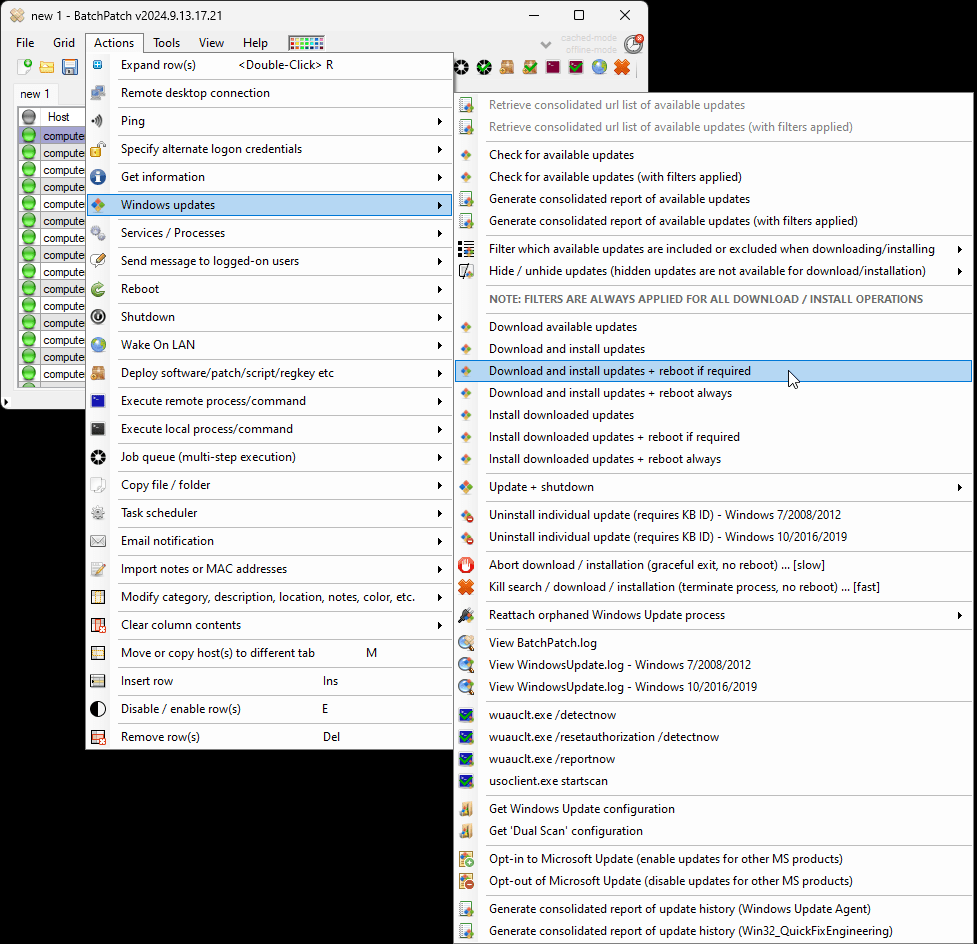Click the grey status circle in the grid header
977x944 pixels.
tap(29, 117)
